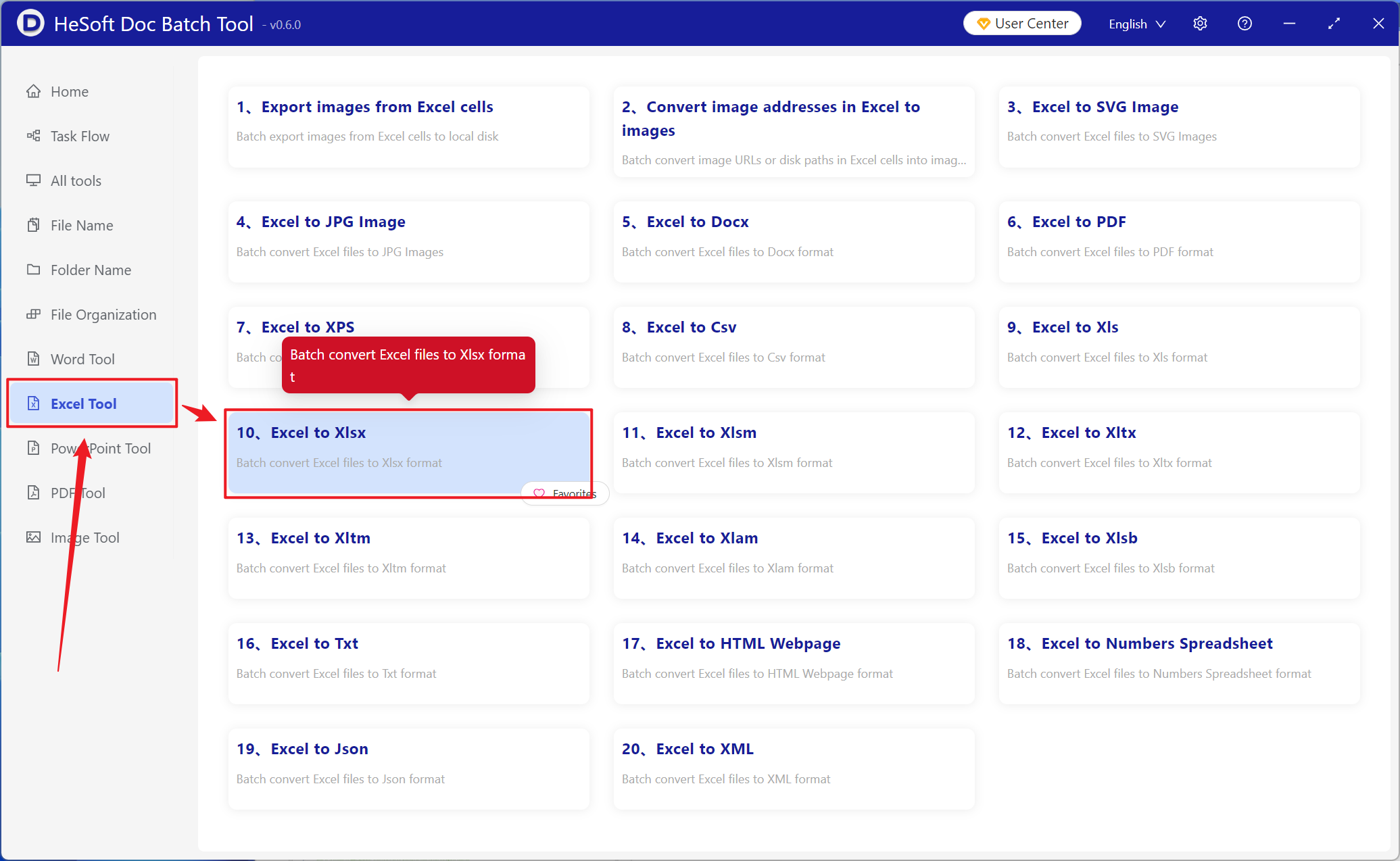Open Excel to Txt tool
This screenshot has width=1400, height=861.
408,663
